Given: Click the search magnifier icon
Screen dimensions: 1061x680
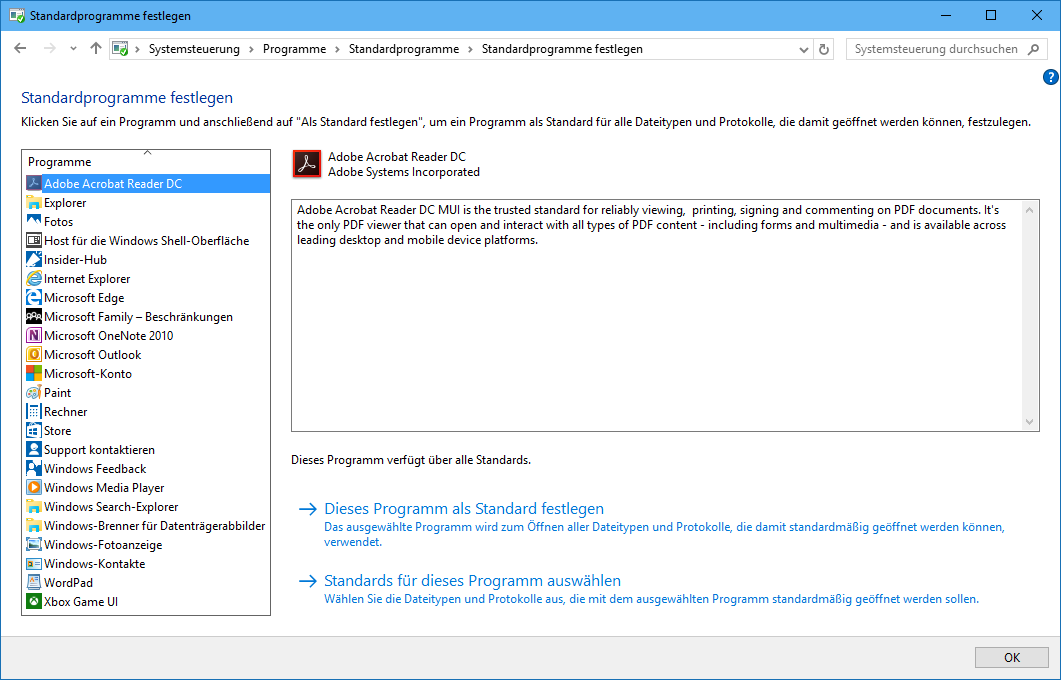Looking at the screenshot, I should tap(1033, 49).
